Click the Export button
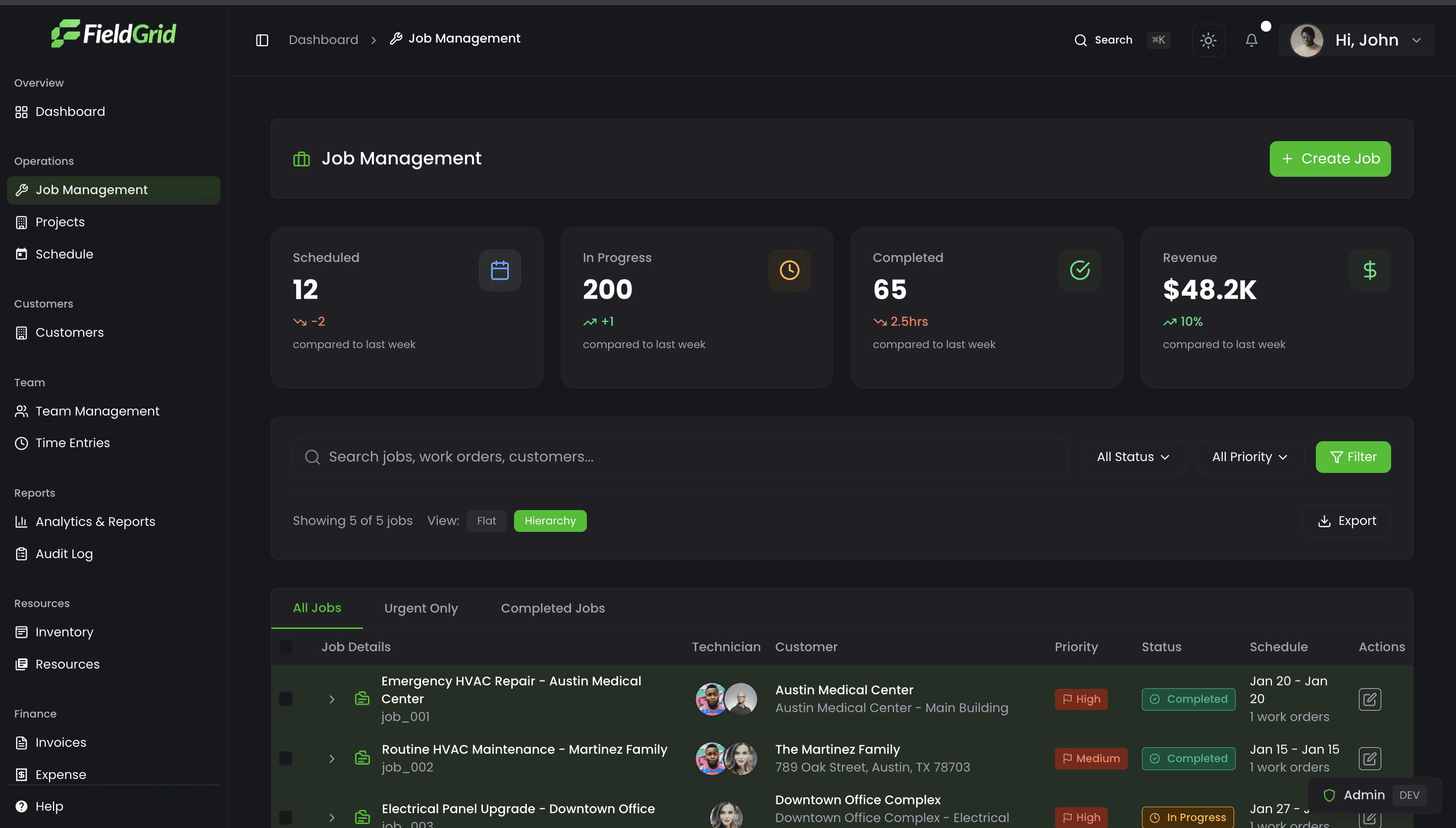Viewport: 1456px width, 828px height. [1346, 521]
